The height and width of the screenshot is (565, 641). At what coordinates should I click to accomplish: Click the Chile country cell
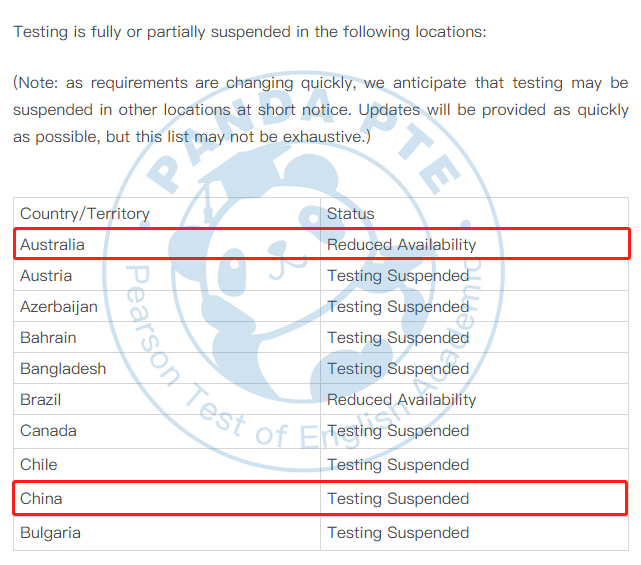[39, 464]
